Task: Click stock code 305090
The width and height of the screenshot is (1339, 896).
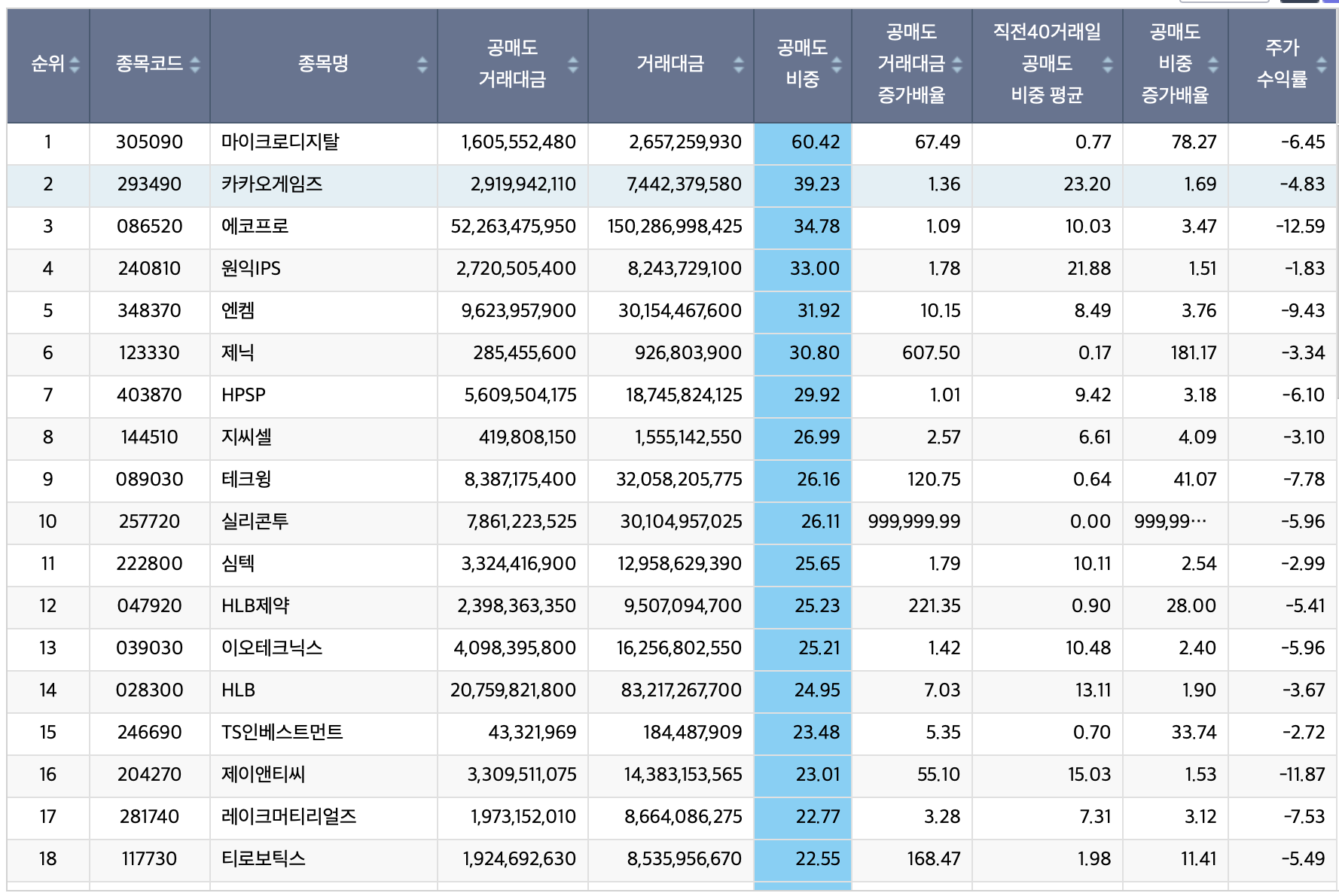Action: click(149, 142)
